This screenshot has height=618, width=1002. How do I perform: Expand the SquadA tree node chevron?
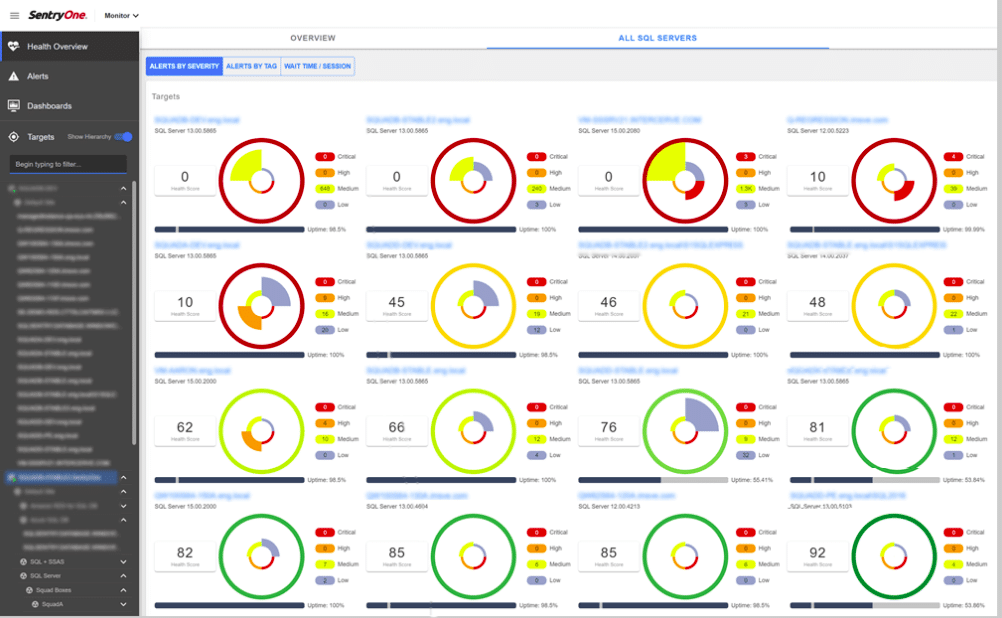pyautogui.click(x=123, y=604)
